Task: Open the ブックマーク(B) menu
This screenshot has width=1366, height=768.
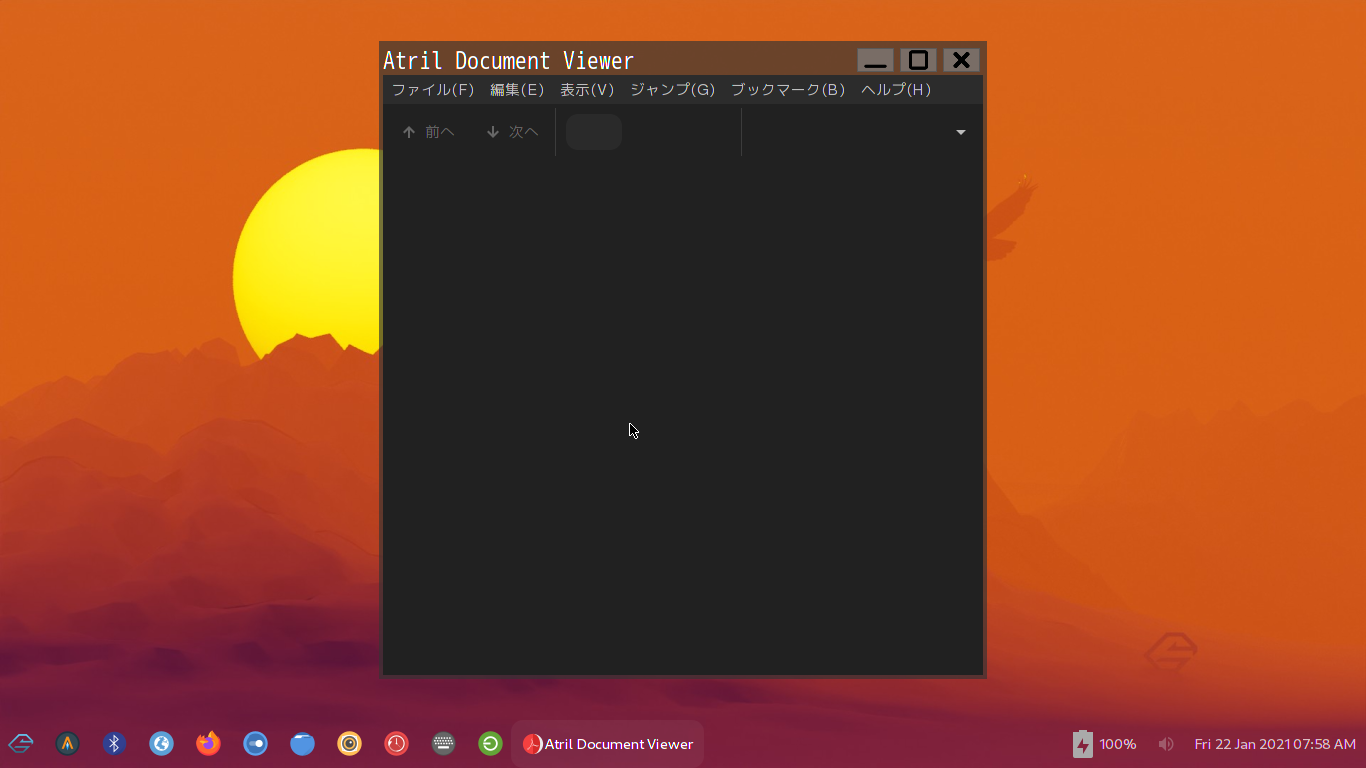Action: click(x=788, y=90)
